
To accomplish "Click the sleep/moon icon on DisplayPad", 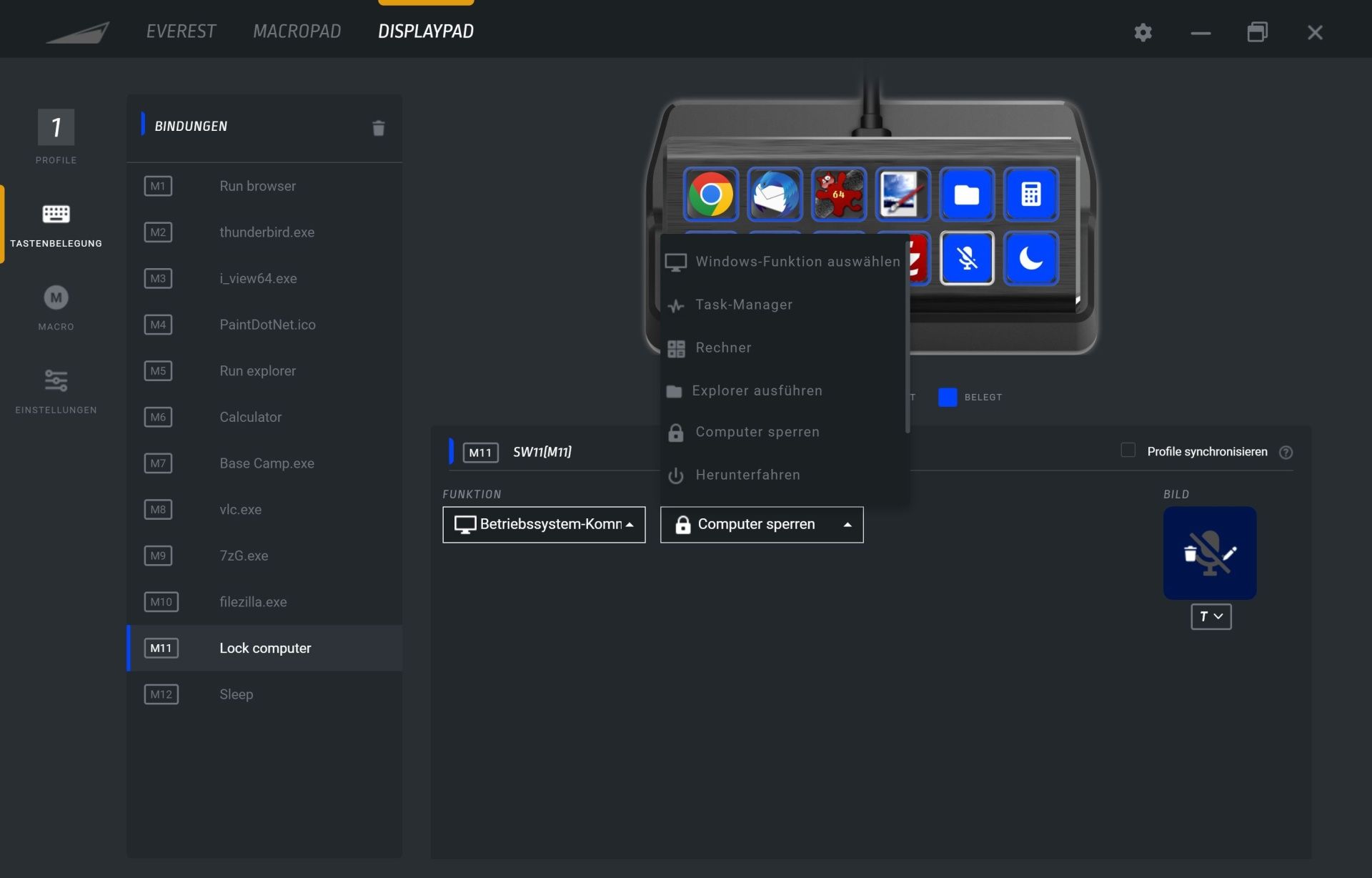I will 1031,257.
